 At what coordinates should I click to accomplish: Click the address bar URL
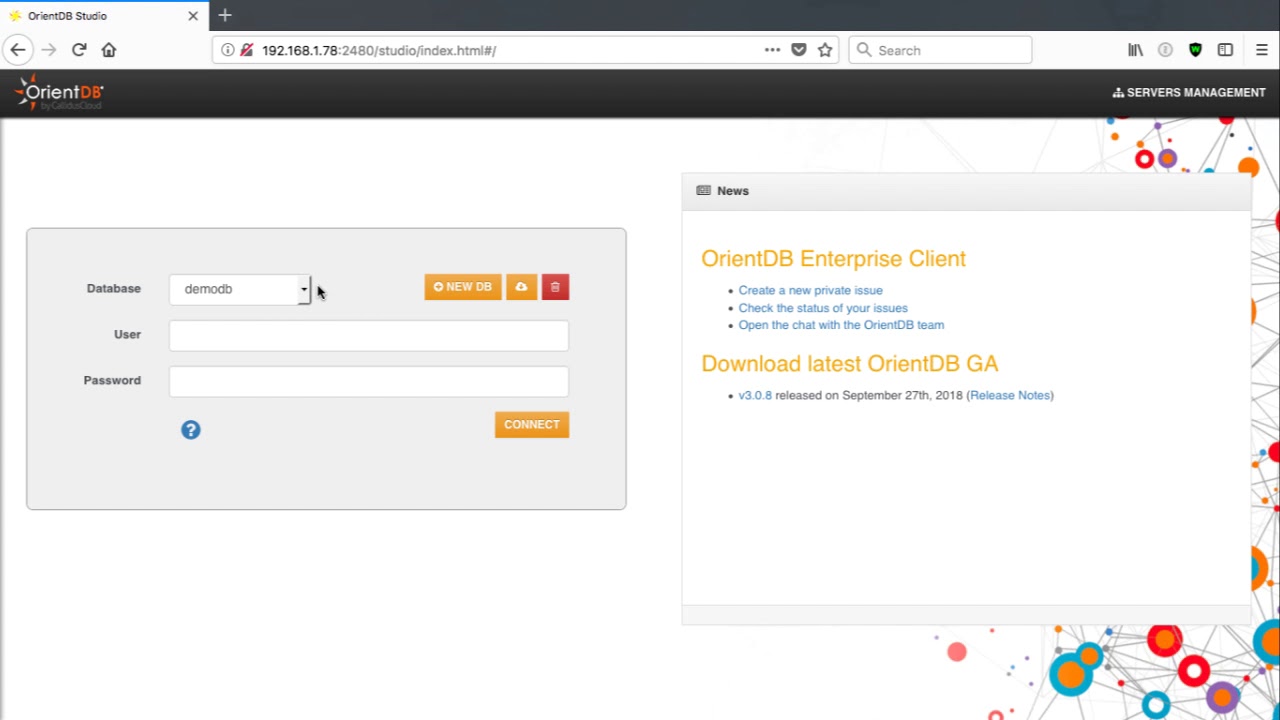pyautogui.click(x=379, y=50)
